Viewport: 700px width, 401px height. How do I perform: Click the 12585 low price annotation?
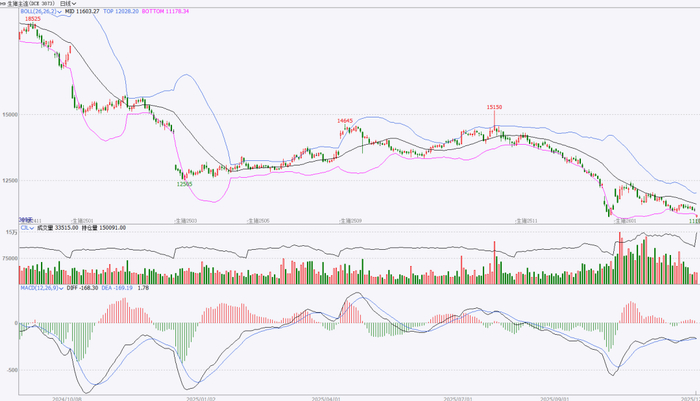184,184
